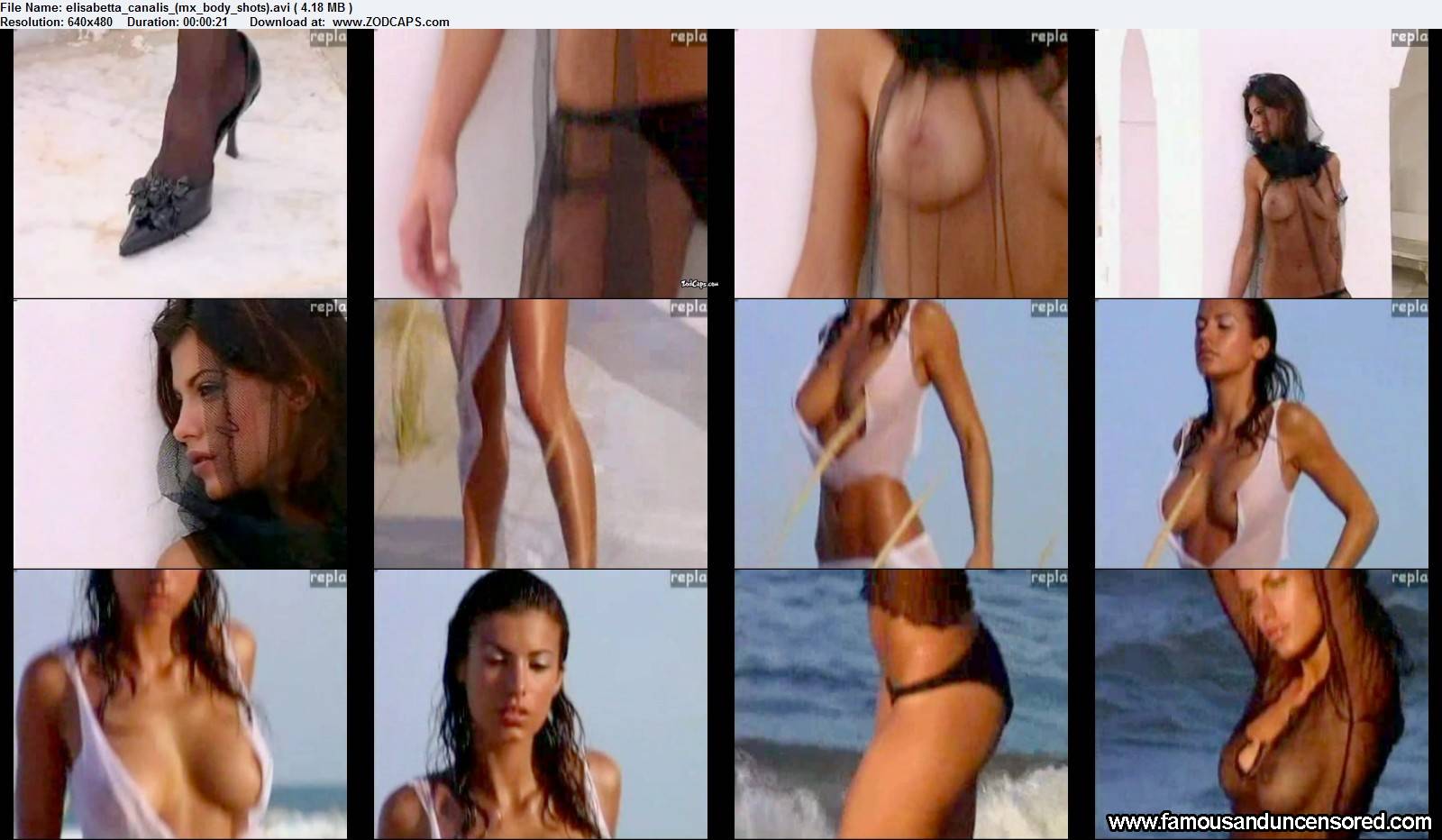This screenshot has width=1442, height=840.
Task: Click the famousanduncensored.com watermark link
Action: 1269,821
